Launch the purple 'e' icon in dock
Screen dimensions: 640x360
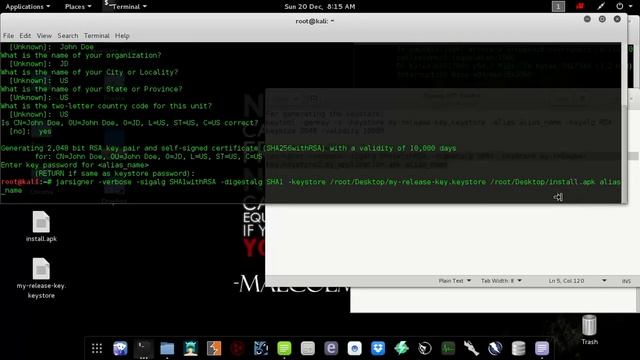tap(331, 348)
